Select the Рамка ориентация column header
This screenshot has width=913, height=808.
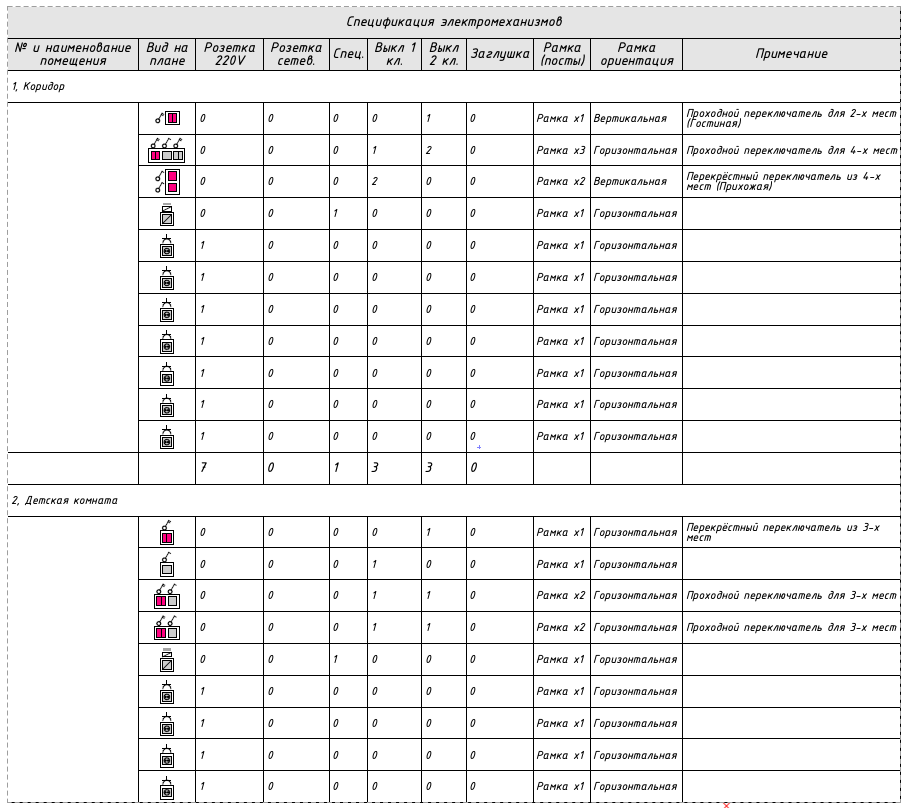click(636, 54)
